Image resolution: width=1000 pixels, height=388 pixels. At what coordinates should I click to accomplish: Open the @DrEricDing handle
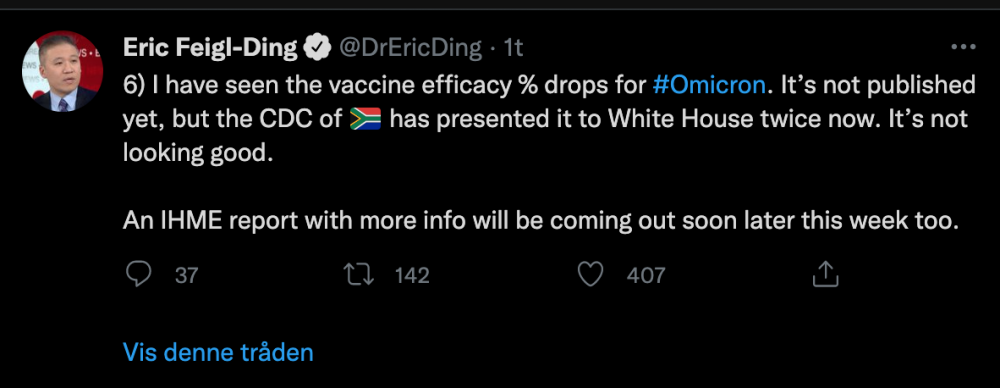pos(409,48)
